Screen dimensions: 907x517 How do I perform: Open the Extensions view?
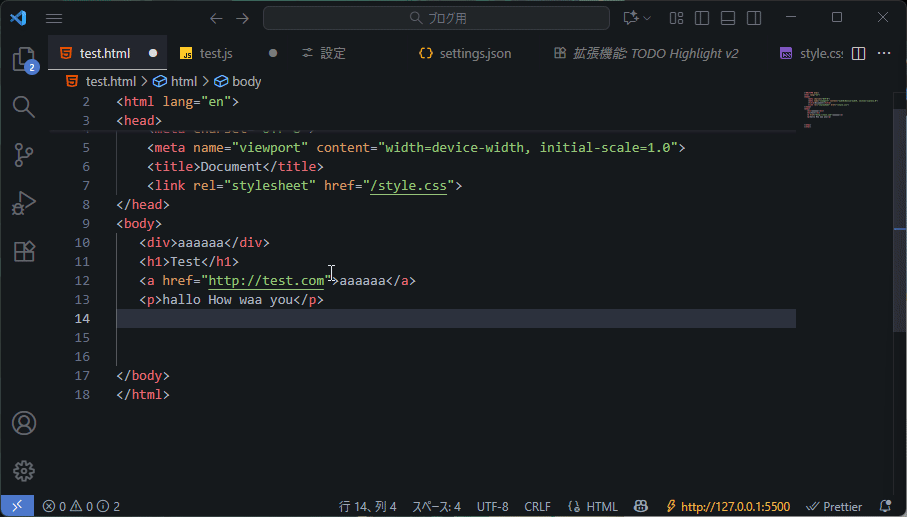tap(24, 252)
